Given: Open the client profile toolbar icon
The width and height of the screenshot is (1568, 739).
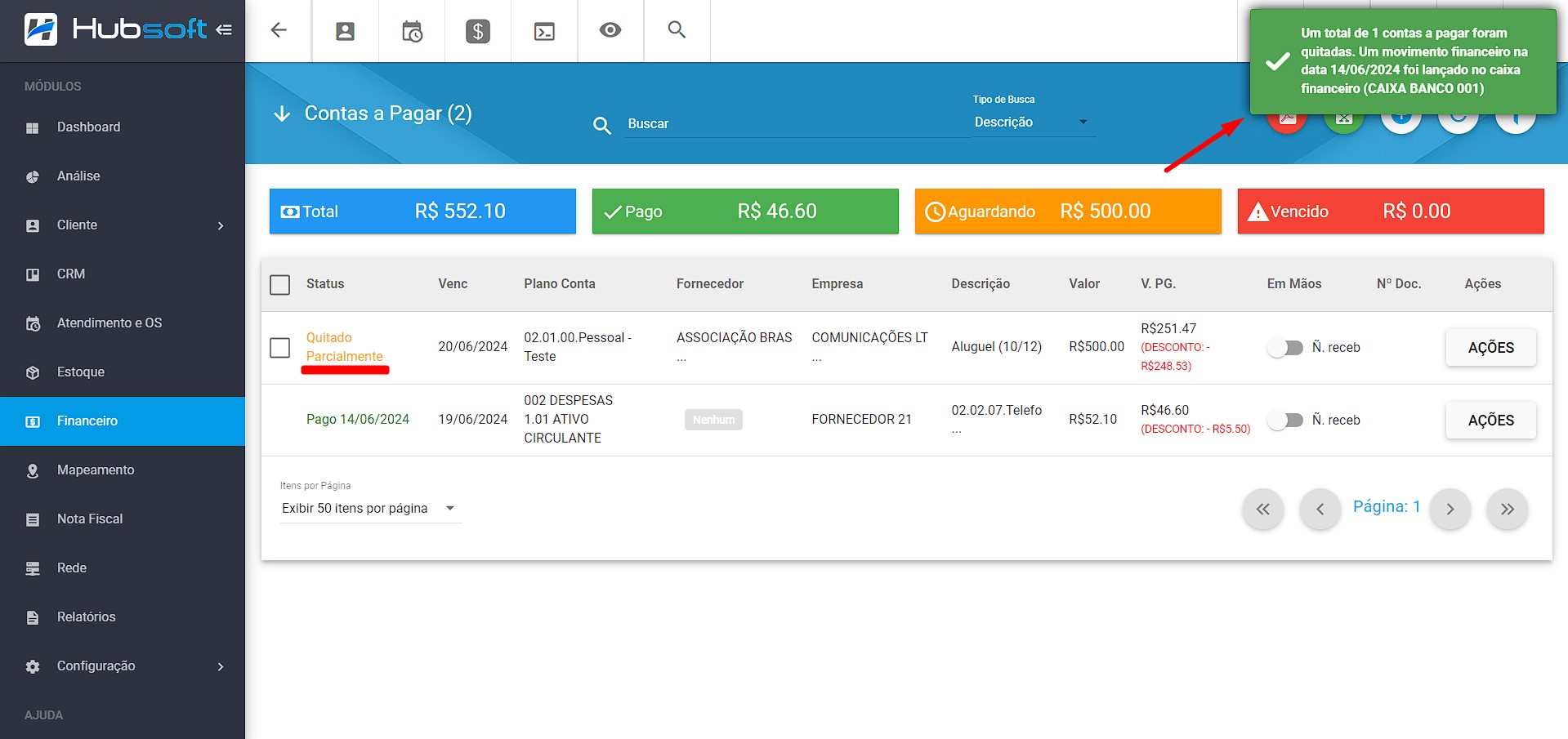Looking at the screenshot, I should click(x=346, y=31).
